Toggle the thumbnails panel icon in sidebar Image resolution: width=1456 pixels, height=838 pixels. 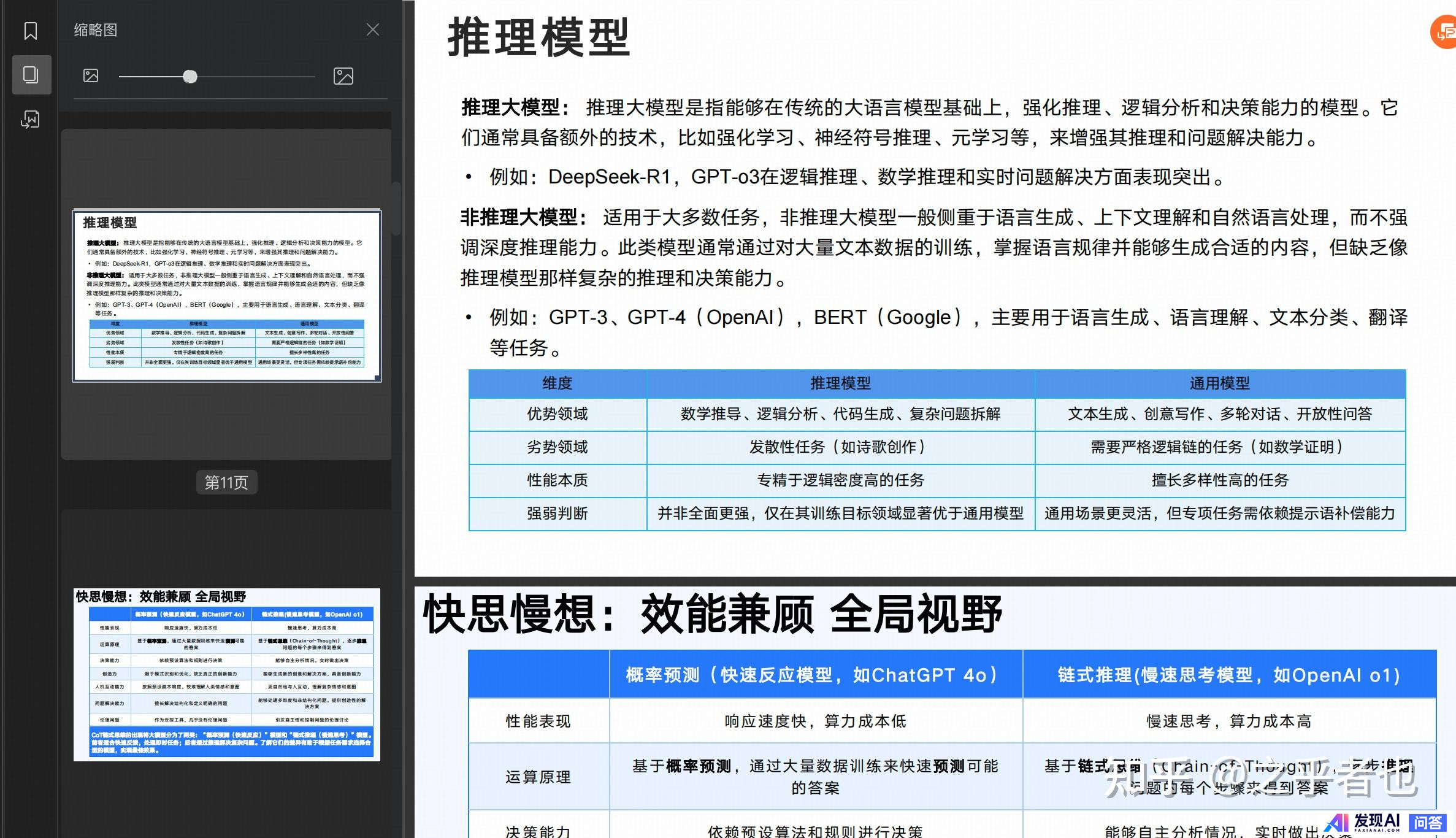pos(31,75)
